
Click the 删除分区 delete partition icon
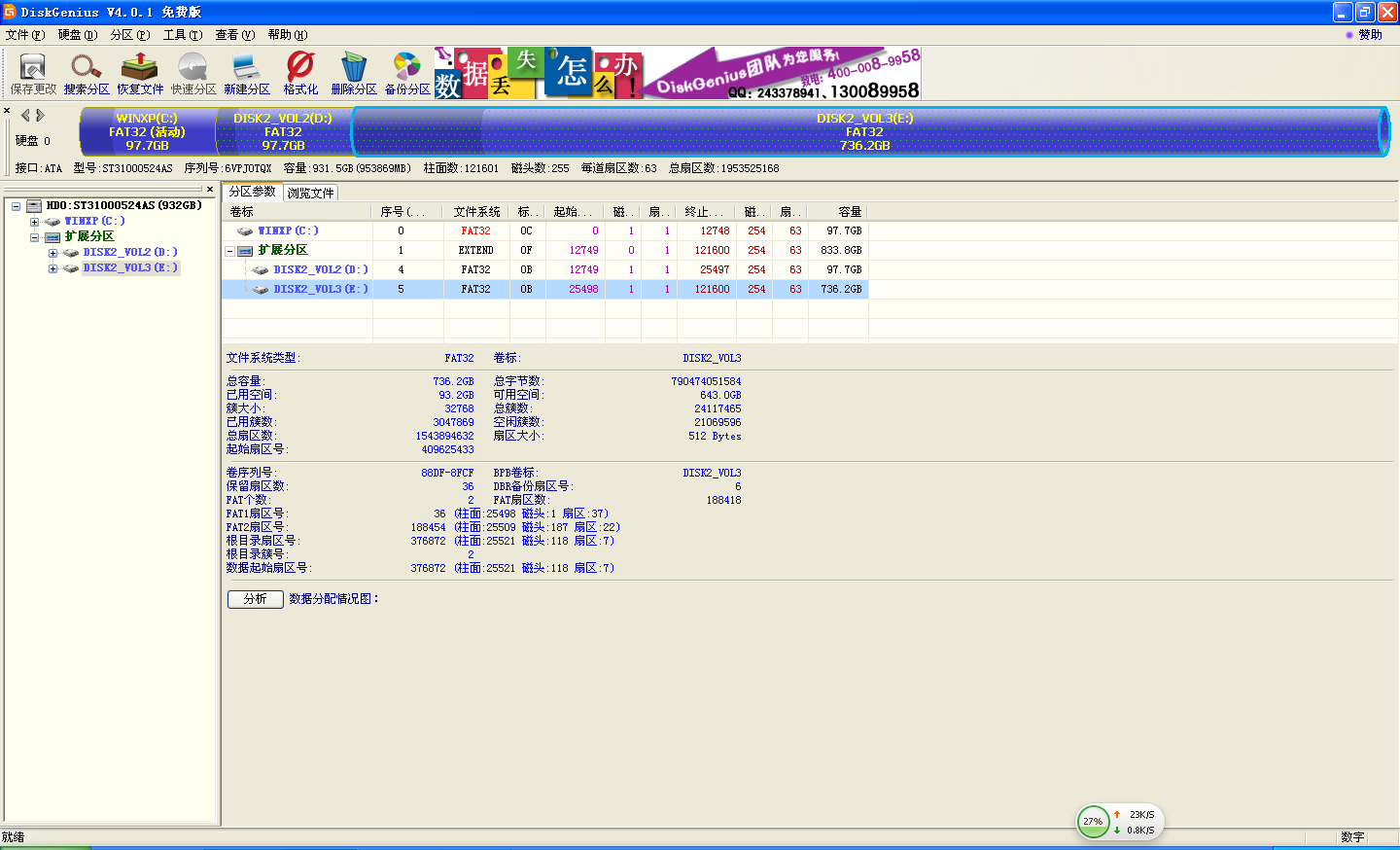(354, 73)
